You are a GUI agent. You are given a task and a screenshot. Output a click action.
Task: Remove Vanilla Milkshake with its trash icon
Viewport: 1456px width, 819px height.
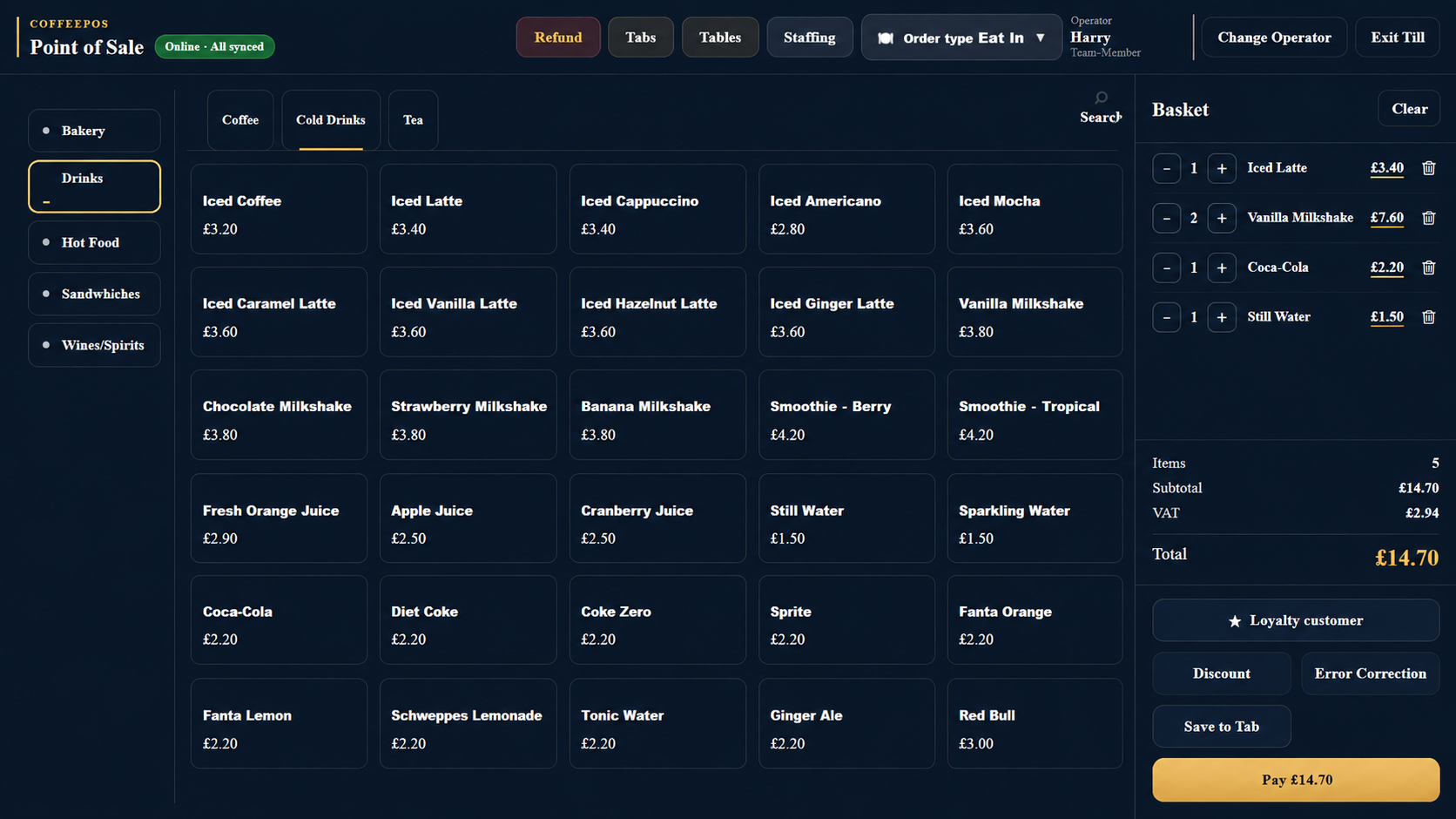point(1428,218)
